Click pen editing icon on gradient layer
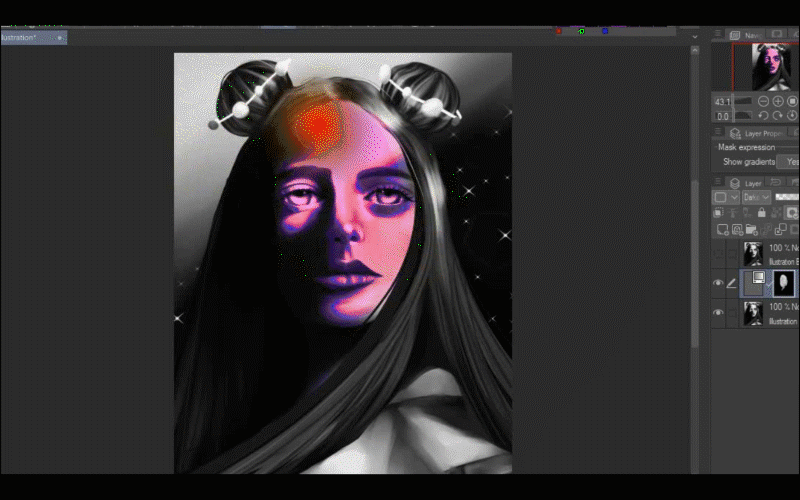The image size is (800, 500). 732,283
